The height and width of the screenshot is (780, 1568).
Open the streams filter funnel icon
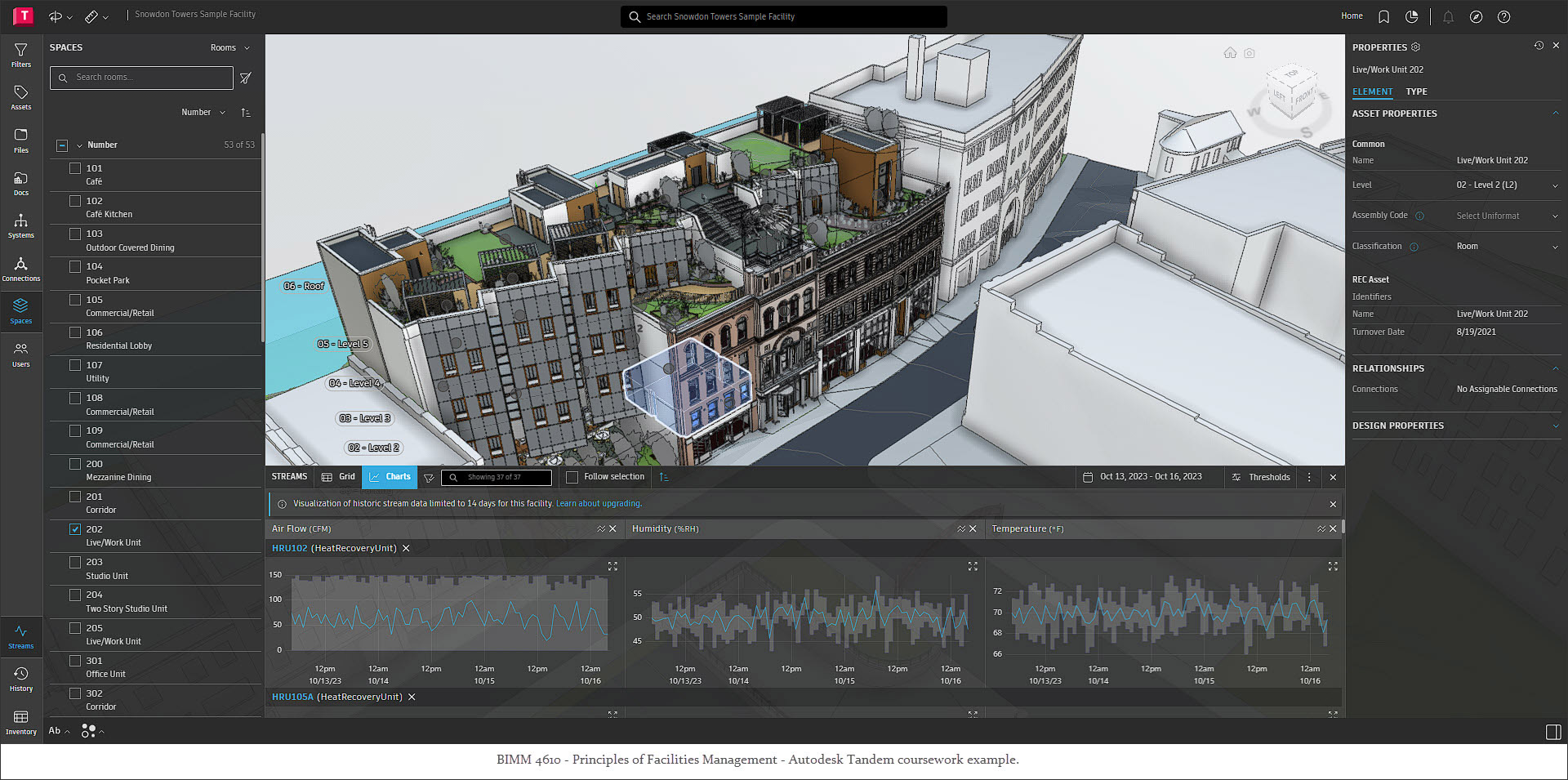(429, 478)
